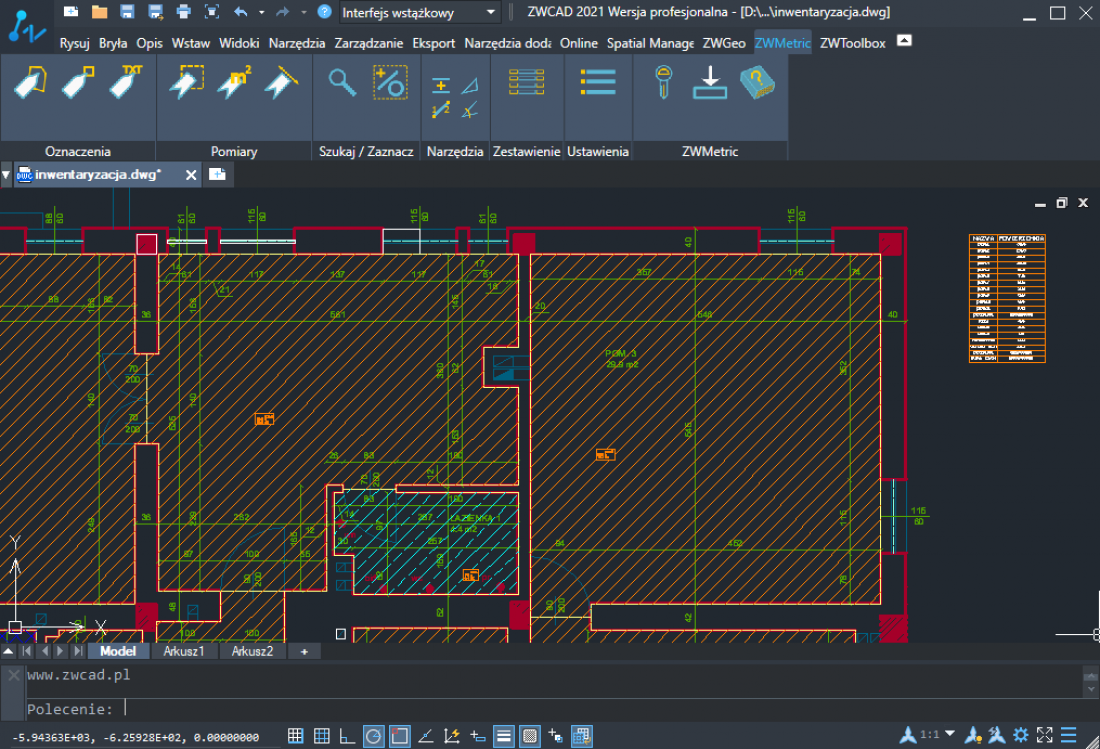Open the Zestawienie table icon
Screen dimensions: 1100x749
point(526,82)
